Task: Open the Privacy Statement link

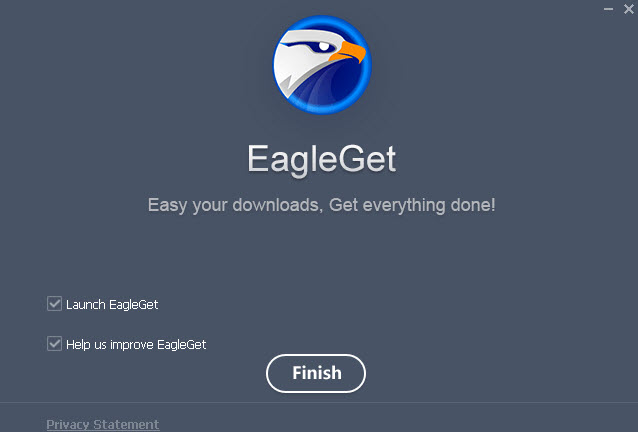Action: click(103, 425)
